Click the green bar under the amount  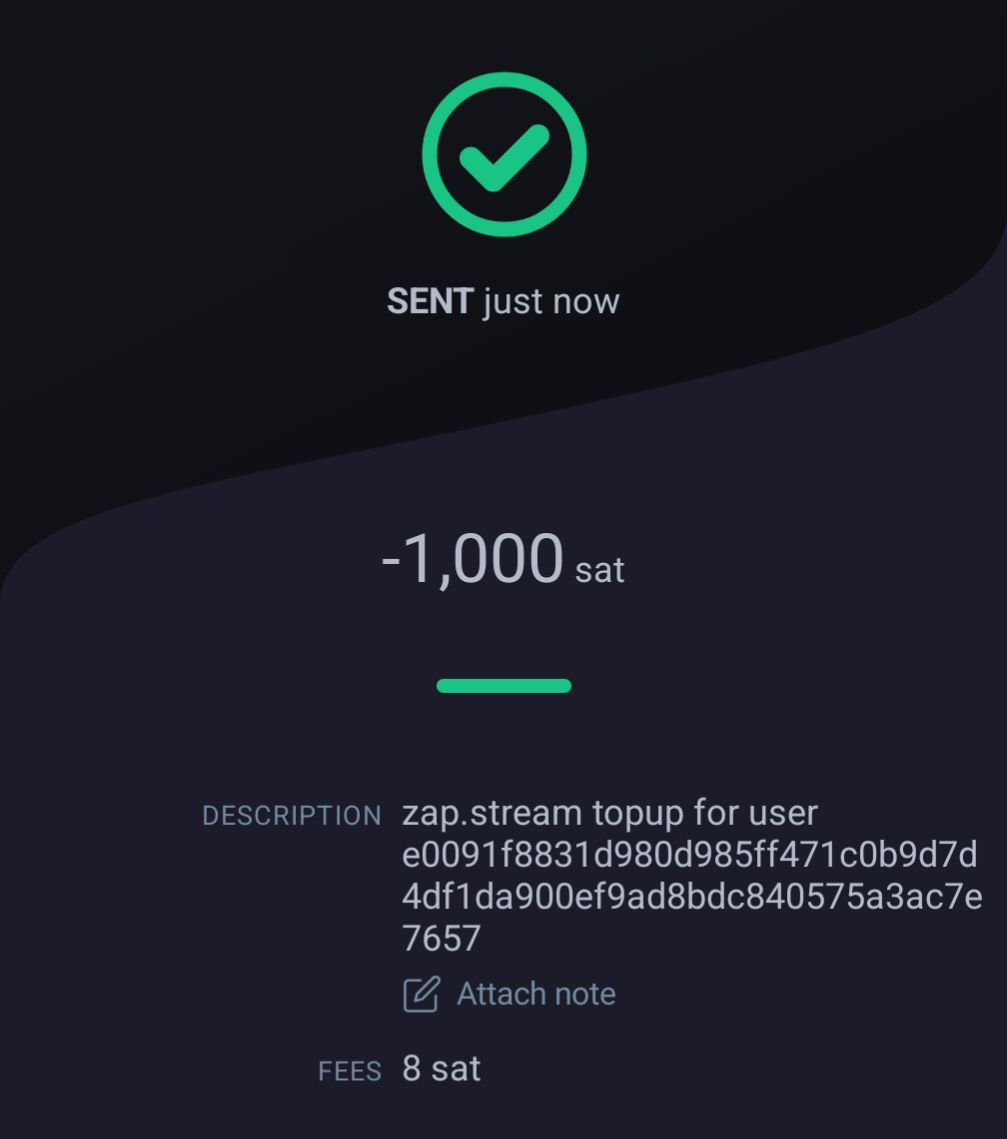pos(503,686)
